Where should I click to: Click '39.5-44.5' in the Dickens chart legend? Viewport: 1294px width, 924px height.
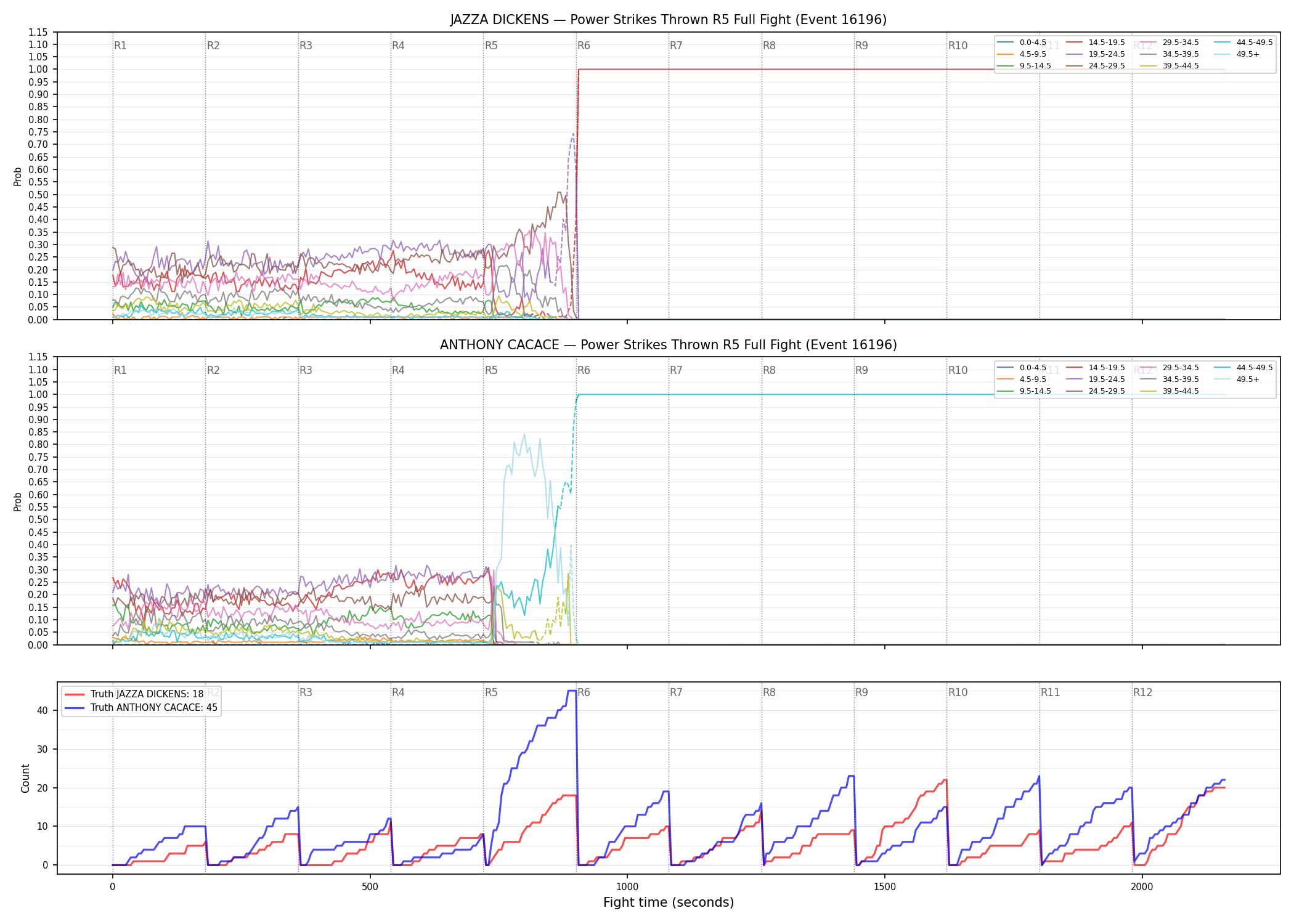[x=1181, y=66]
